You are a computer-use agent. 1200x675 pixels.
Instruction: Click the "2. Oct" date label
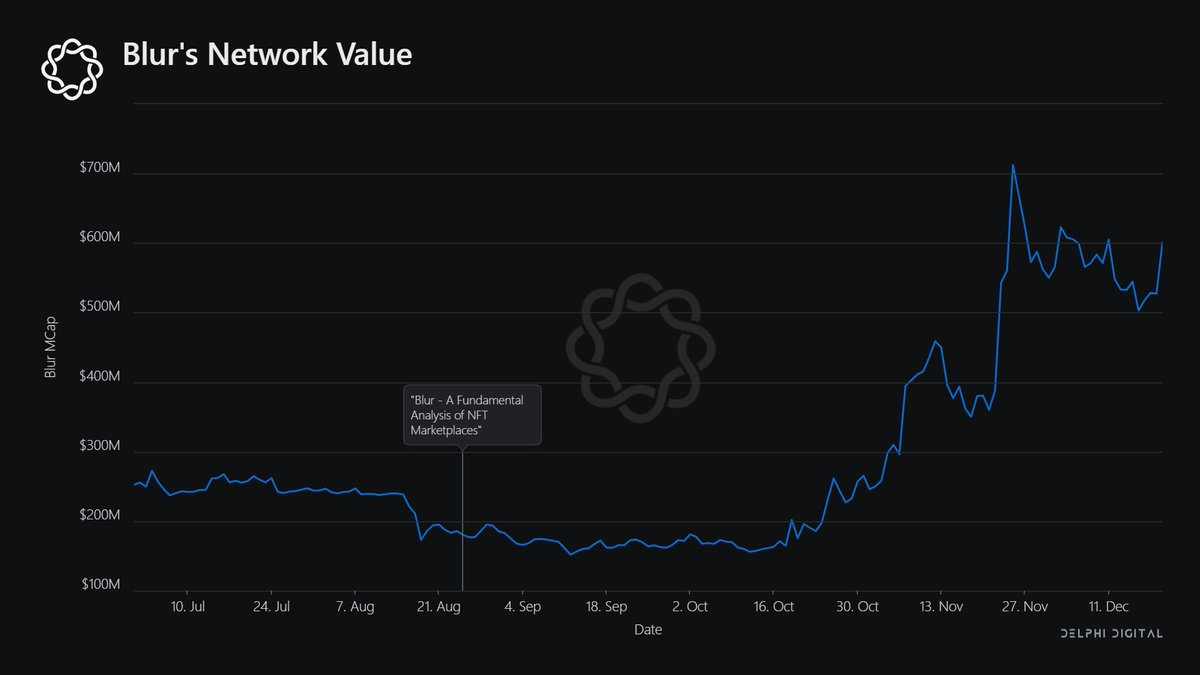click(x=690, y=607)
